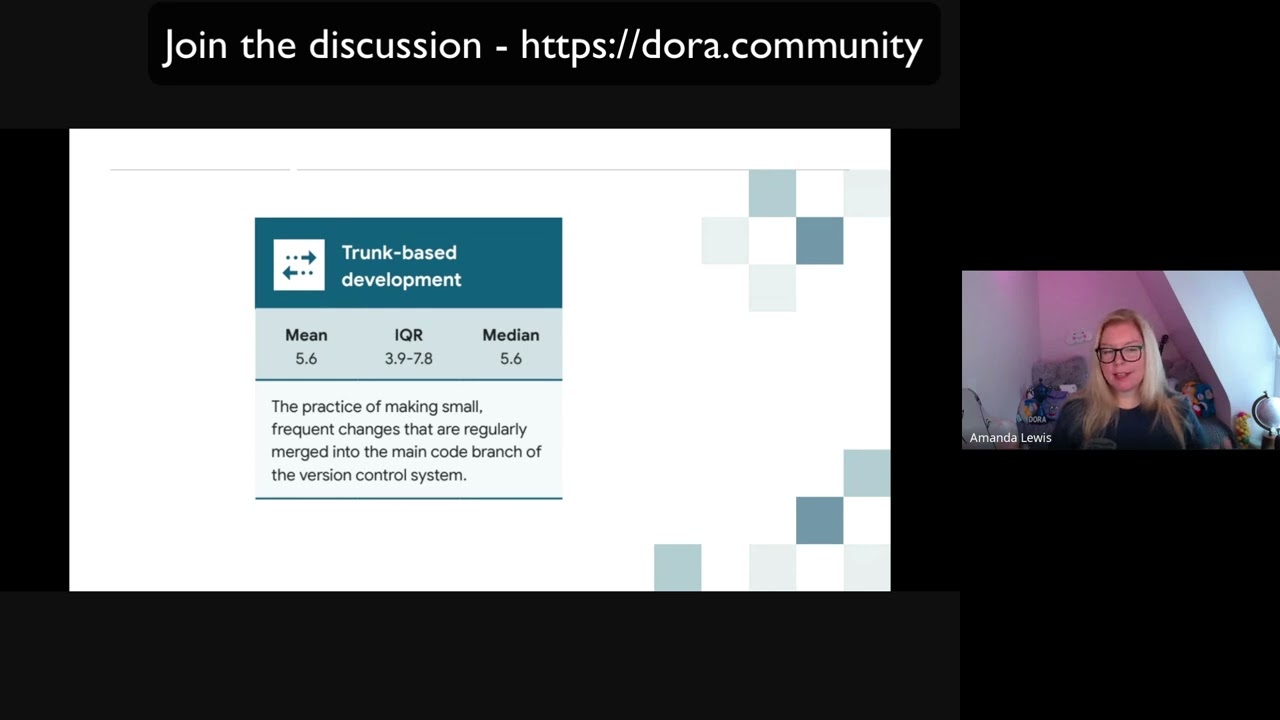This screenshot has width=1280, height=720.
Task: Click the "Mean" column label
Action: pyautogui.click(x=306, y=335)
